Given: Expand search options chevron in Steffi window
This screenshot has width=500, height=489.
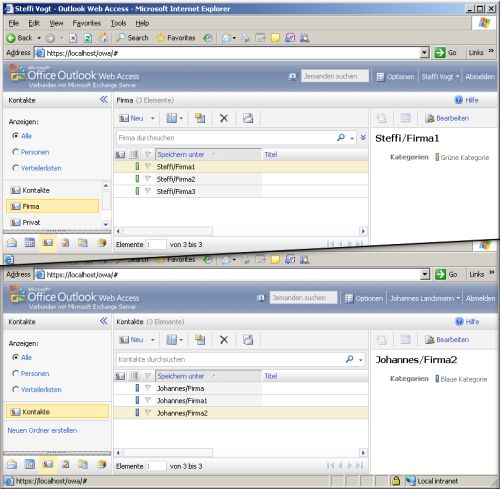Looking at the screenshot, I should point(363,137).
